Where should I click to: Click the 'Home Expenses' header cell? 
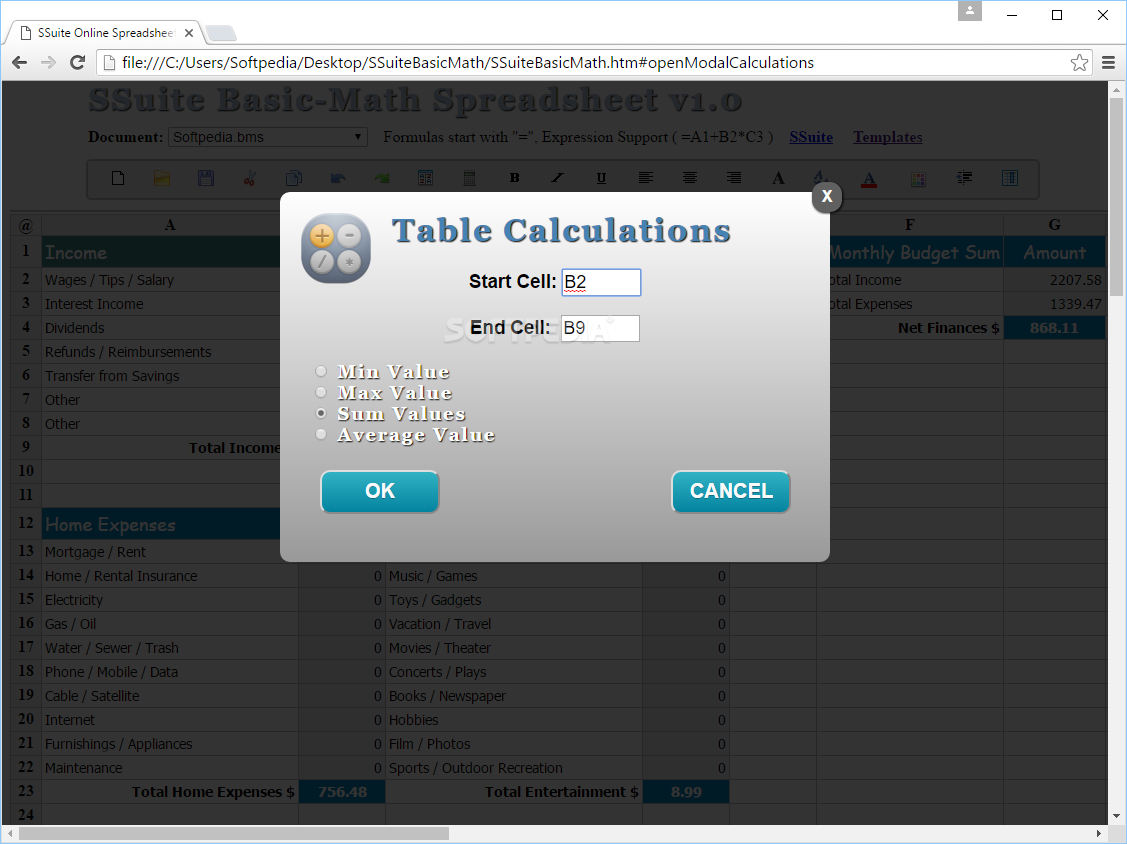click(x=161, y=524)
